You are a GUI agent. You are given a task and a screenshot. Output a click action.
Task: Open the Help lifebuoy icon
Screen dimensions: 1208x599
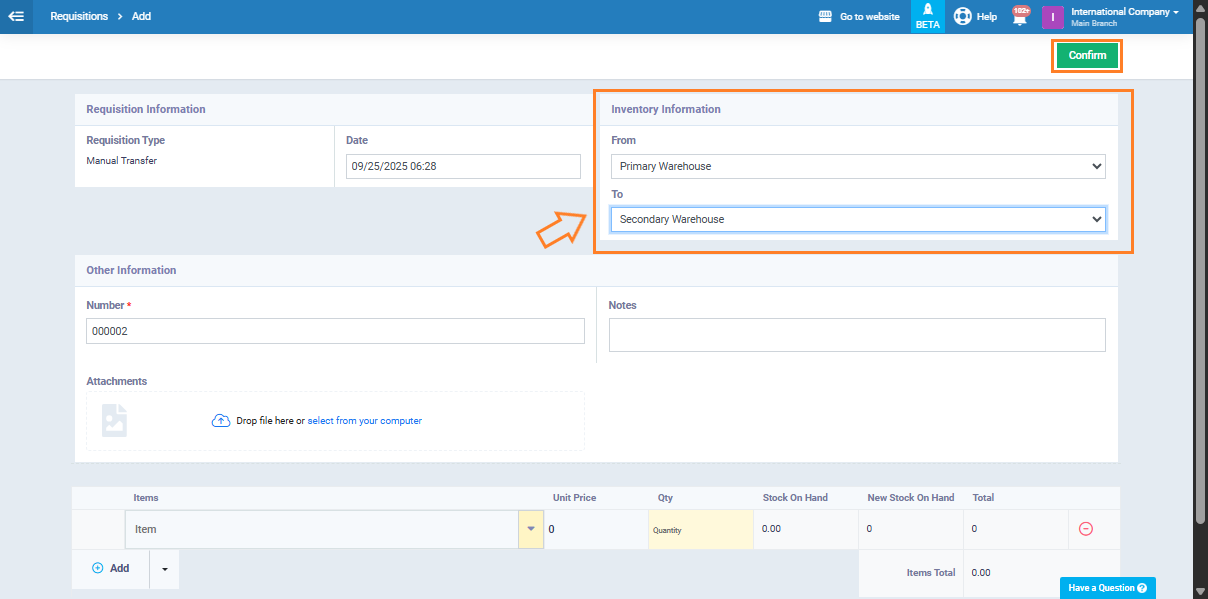[x=962, y=17]
